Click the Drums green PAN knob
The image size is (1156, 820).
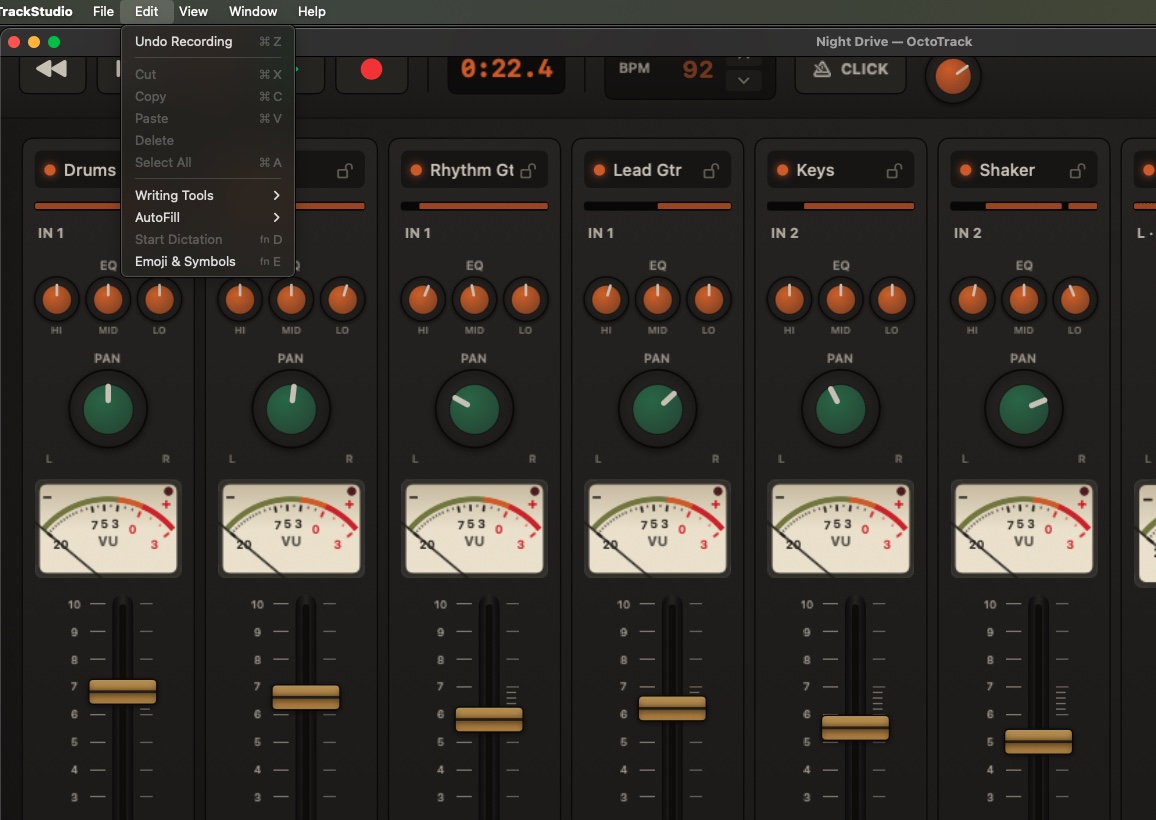tap(108, 409)
